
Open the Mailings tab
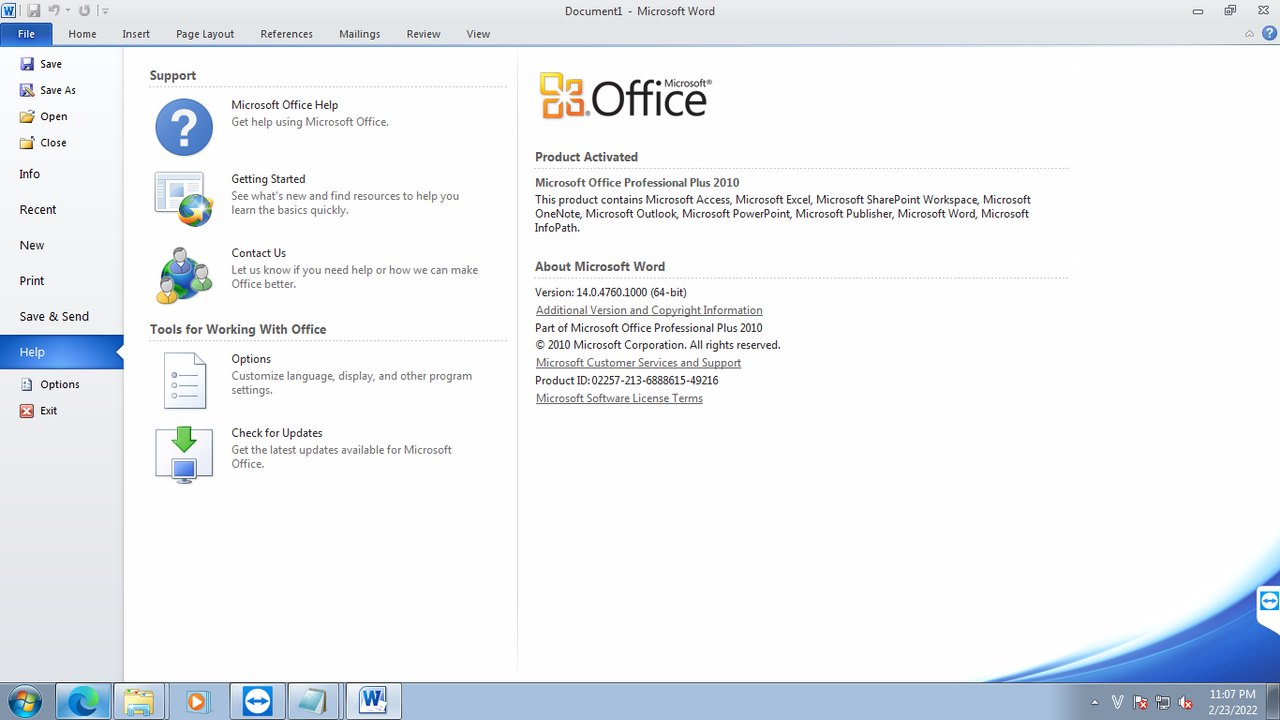(359, 34)
